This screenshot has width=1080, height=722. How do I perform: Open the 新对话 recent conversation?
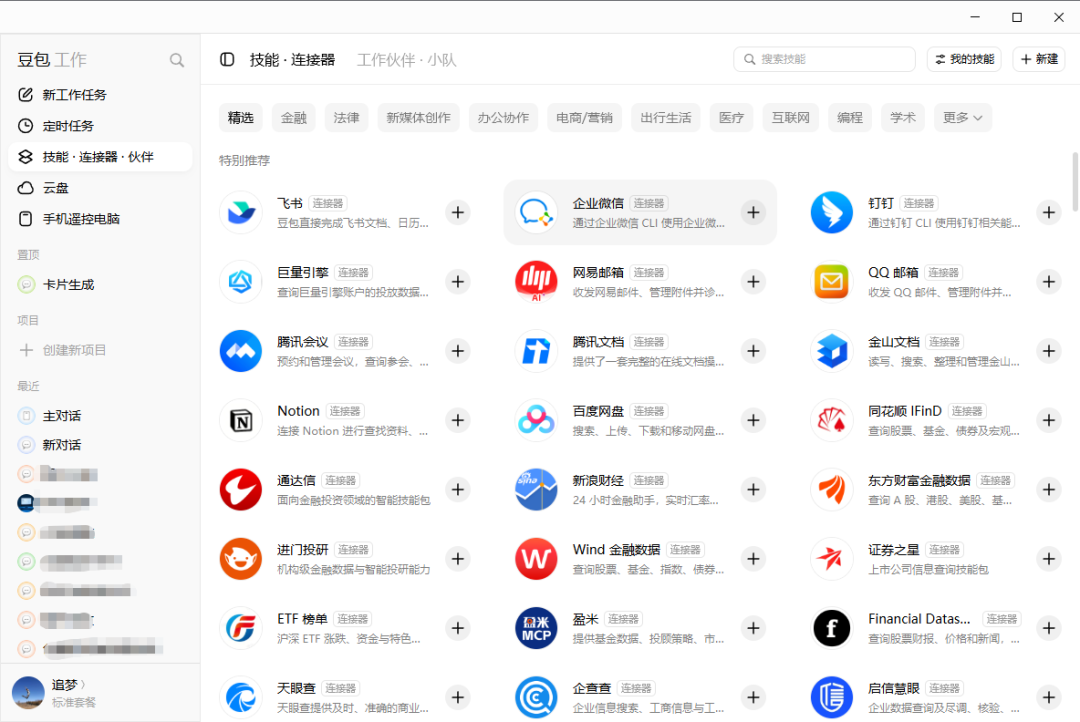(x=100, y=444)
